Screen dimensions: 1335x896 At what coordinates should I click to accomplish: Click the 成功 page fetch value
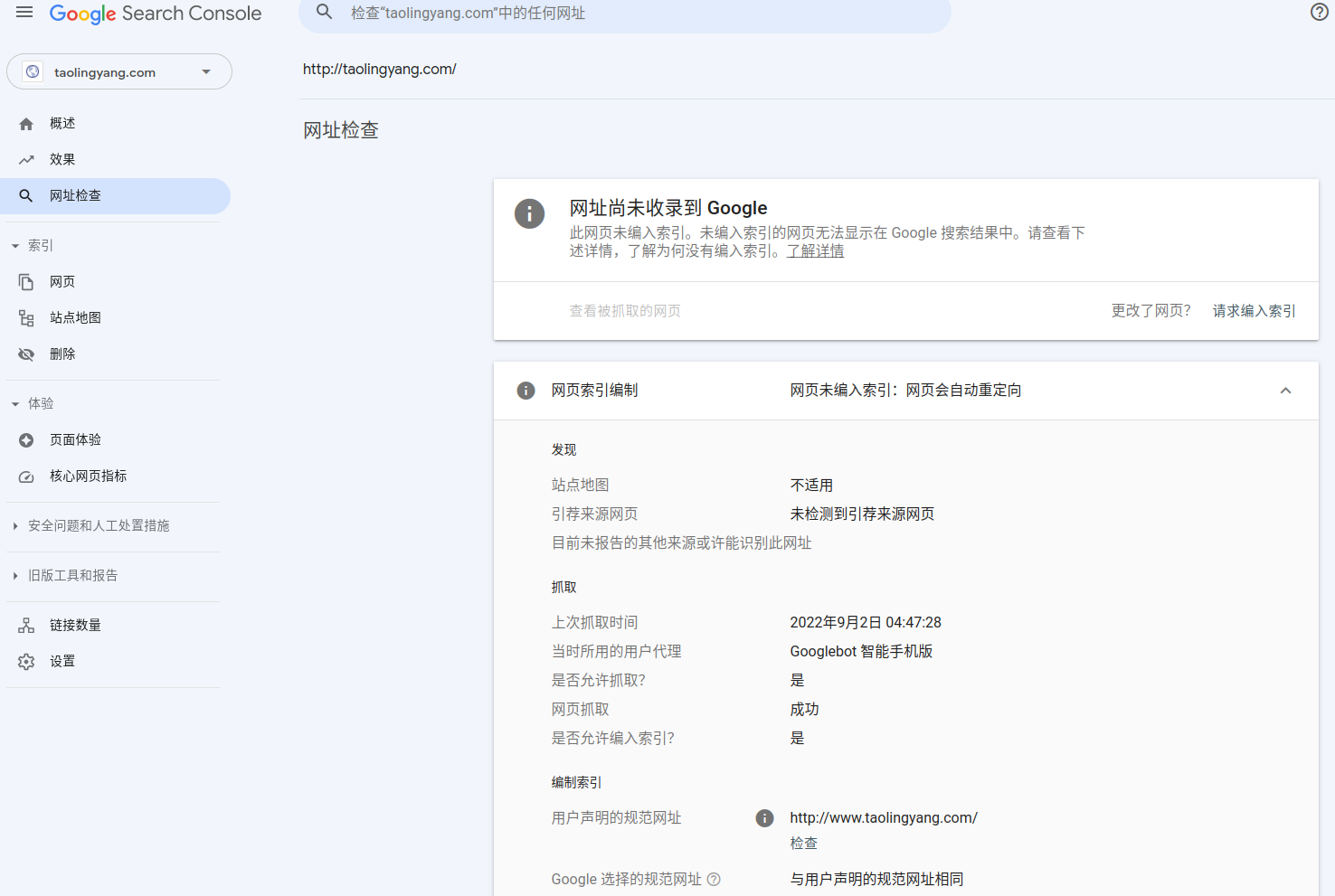(804, 710)
